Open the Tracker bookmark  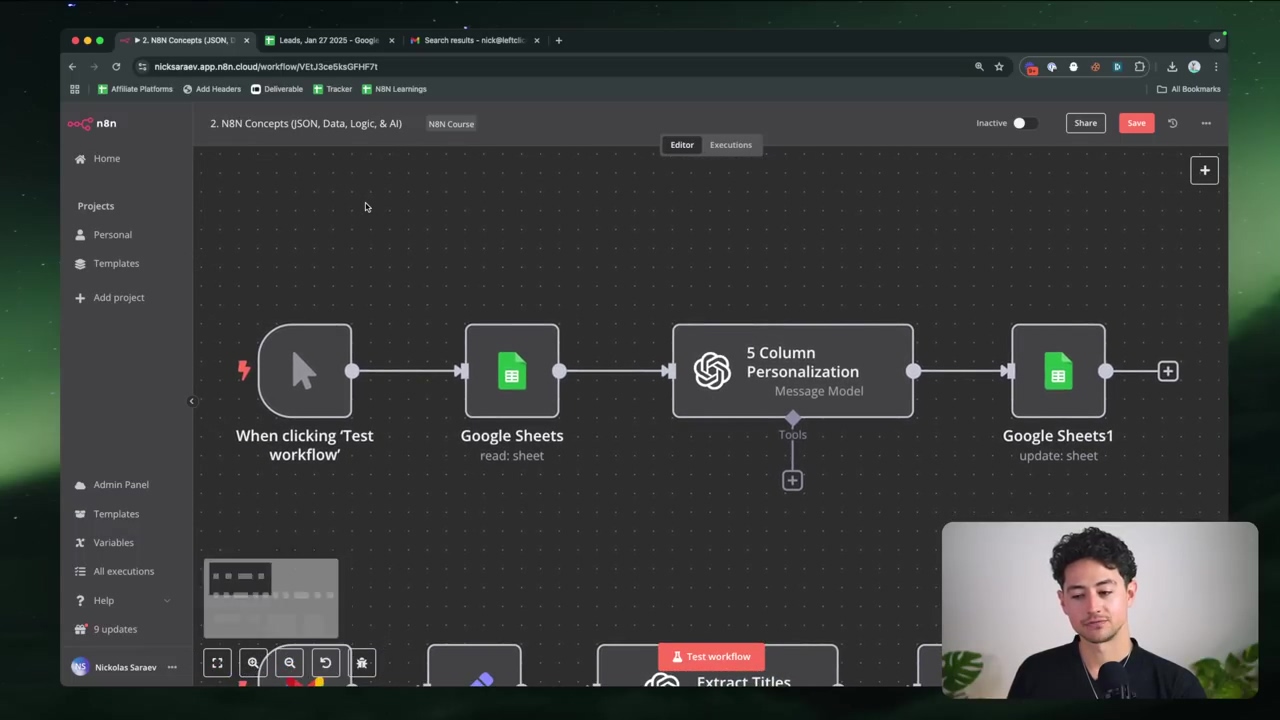(332, 89)
